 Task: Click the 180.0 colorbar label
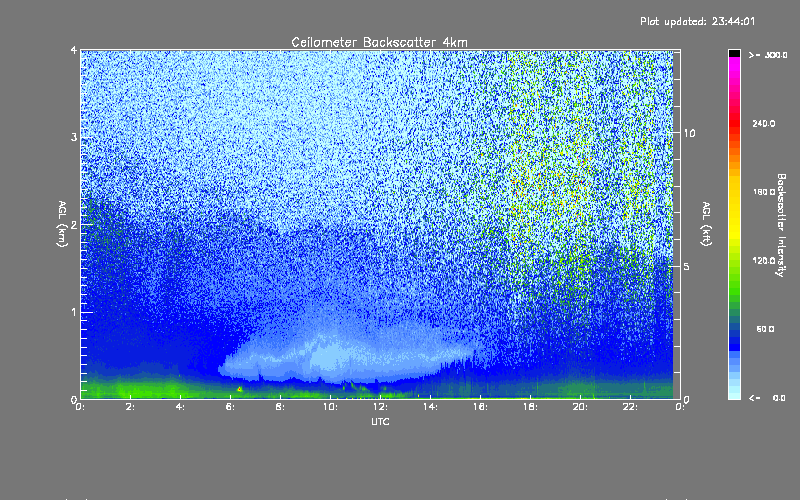point(764,192)
